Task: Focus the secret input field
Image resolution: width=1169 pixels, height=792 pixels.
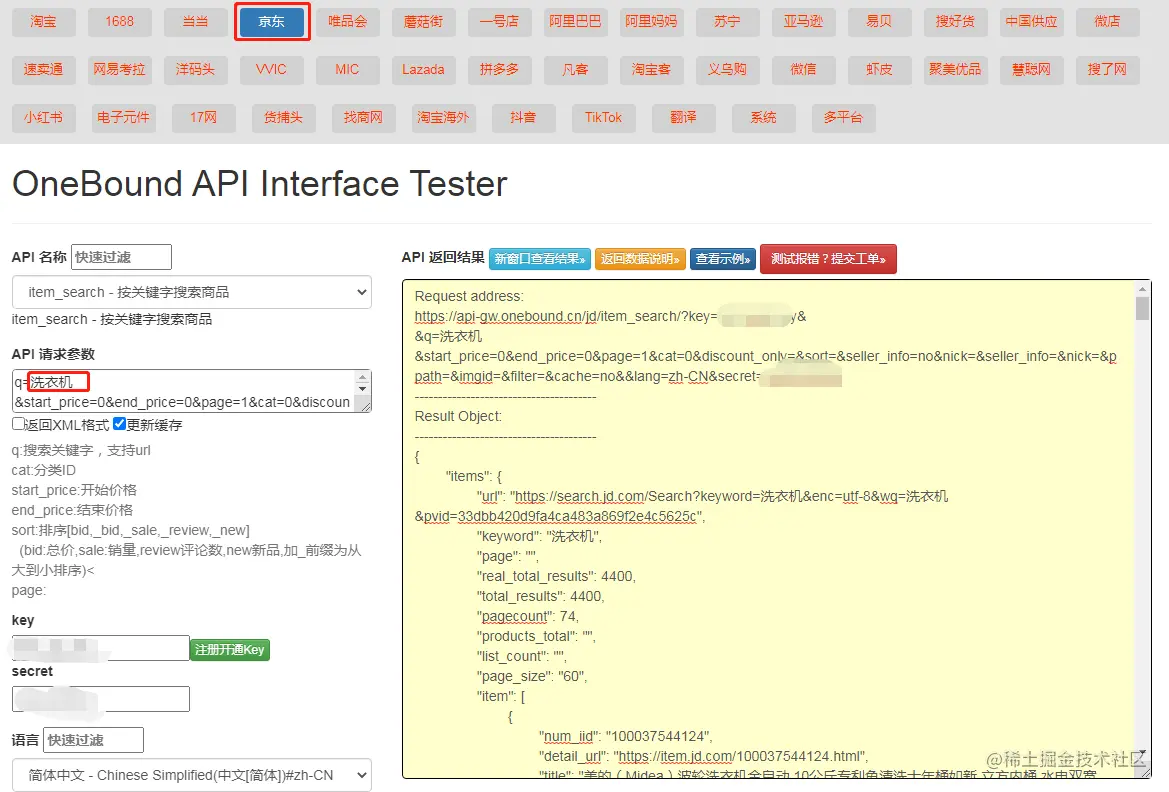Action: 101,699
